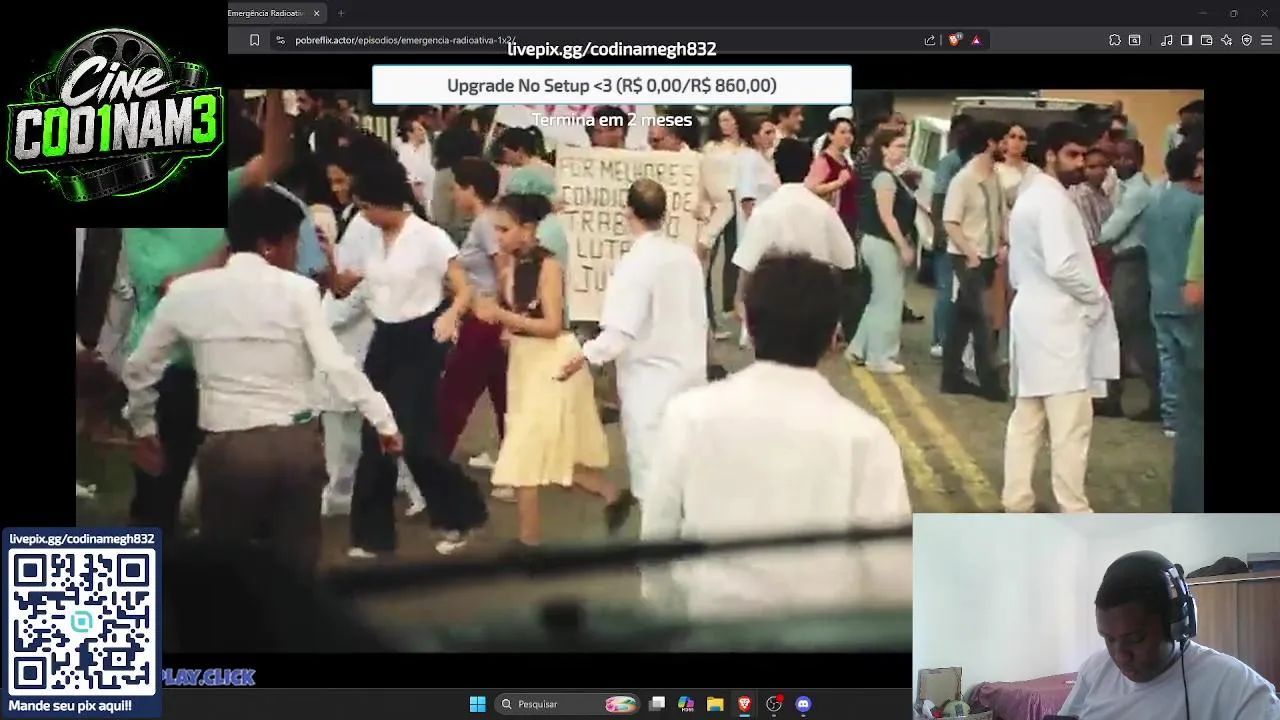1280x720 pixels.
Task: Click the Brave browser taskbar icon
Action: pyautogui.click(x=744, y=704)
